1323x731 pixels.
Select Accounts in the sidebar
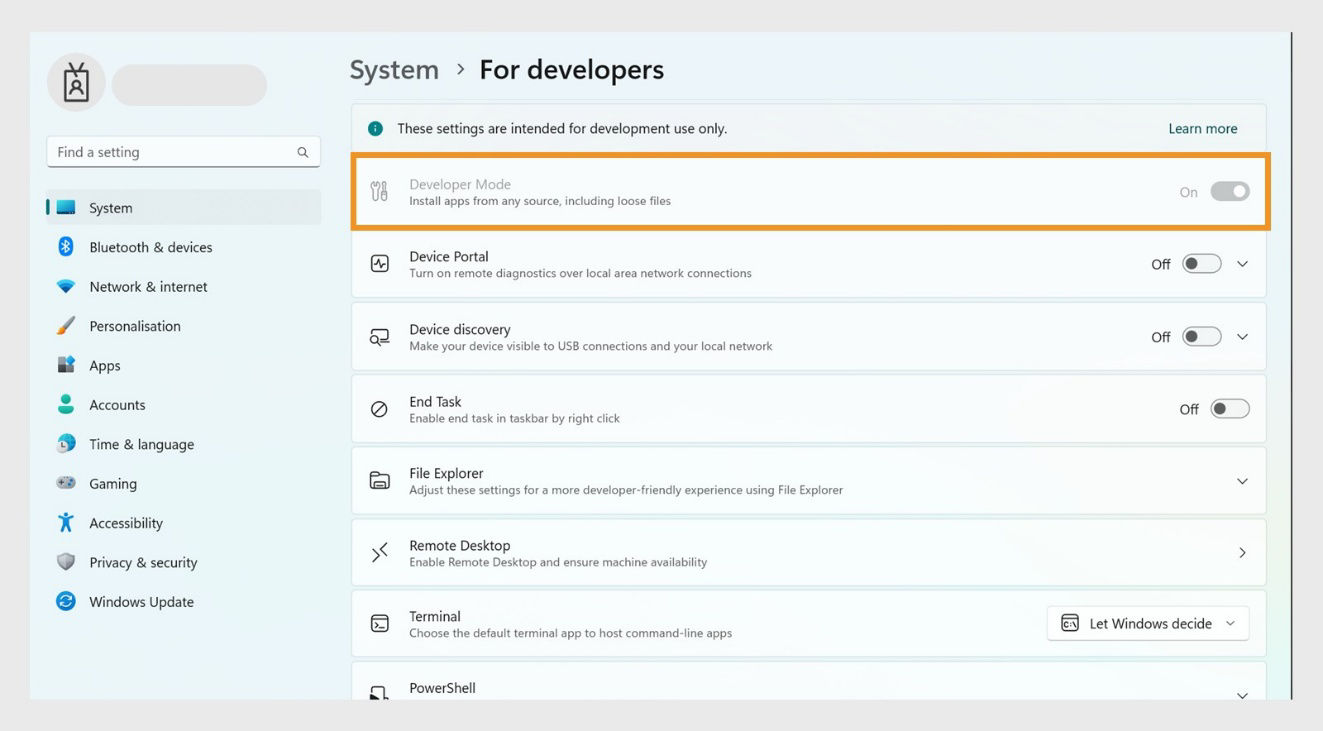[184, 404]
